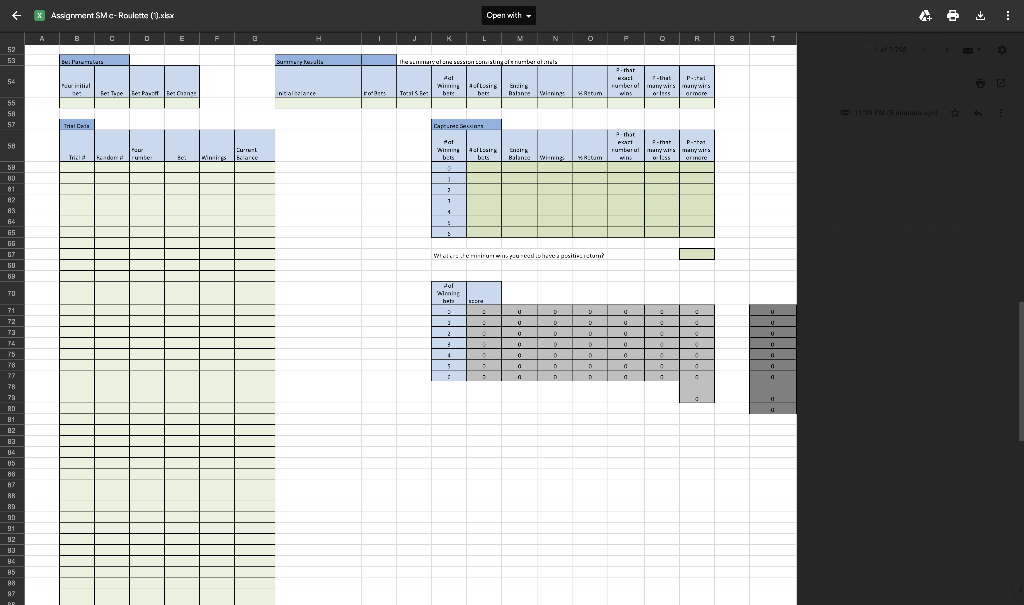This screenshot has height=605, width=1024.
Task: Open the 'Open with' dropdown
Action: point(509,15)
